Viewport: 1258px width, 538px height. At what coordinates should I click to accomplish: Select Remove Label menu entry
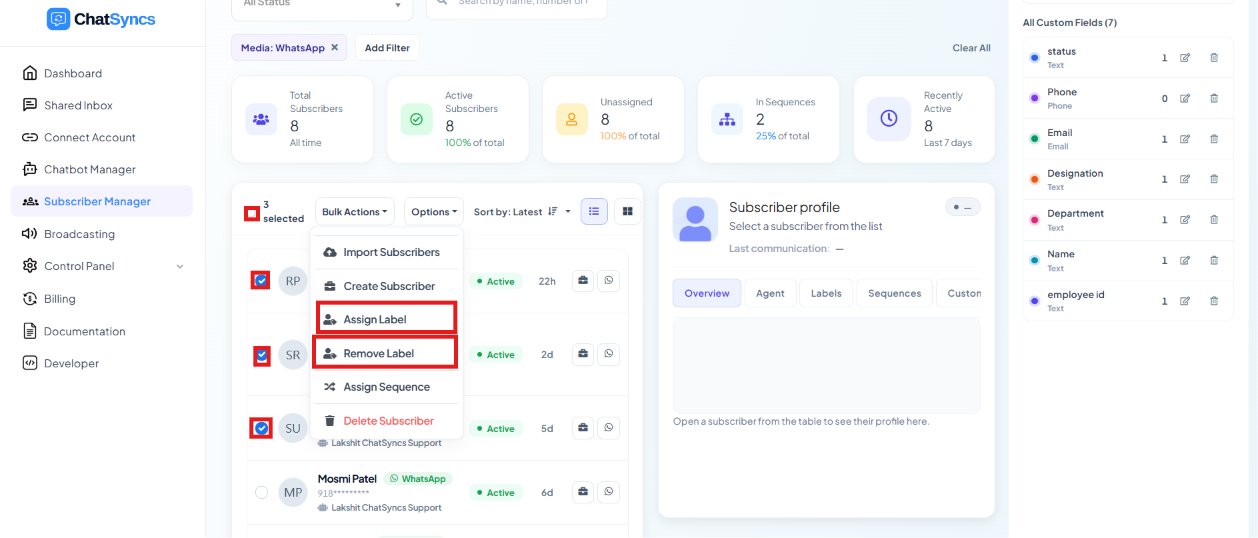pos(386,353)
